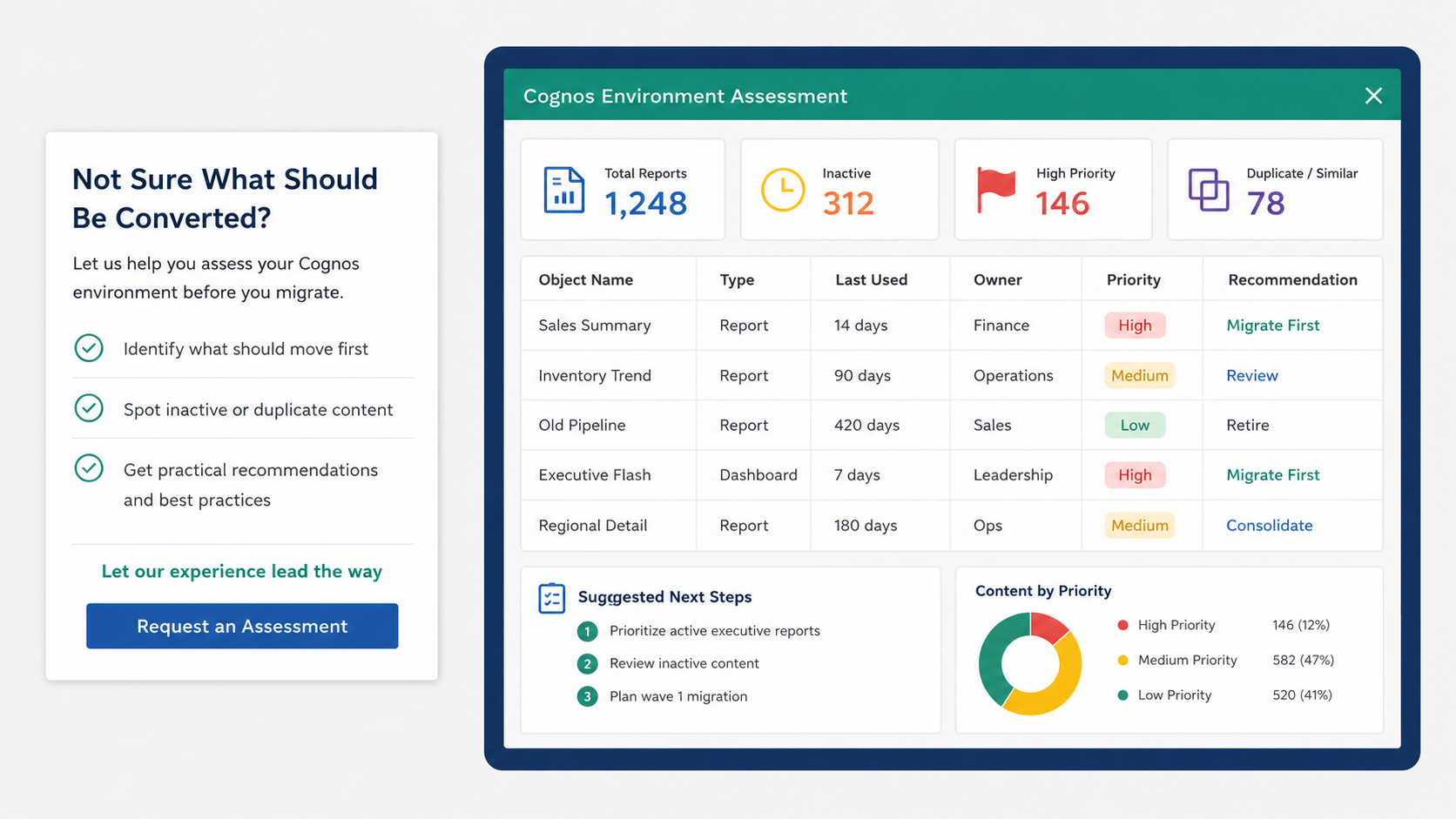Sort table by Last Used column header
1456x819 pixels.
[871, 279]
